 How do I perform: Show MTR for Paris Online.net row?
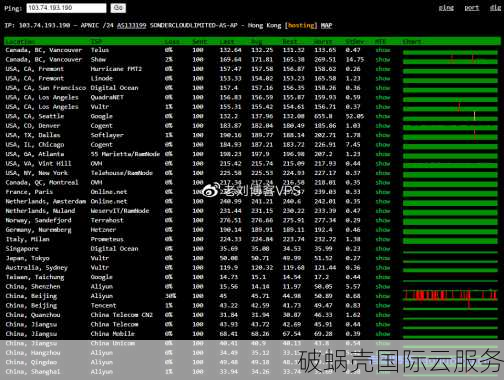coord(383,192)
